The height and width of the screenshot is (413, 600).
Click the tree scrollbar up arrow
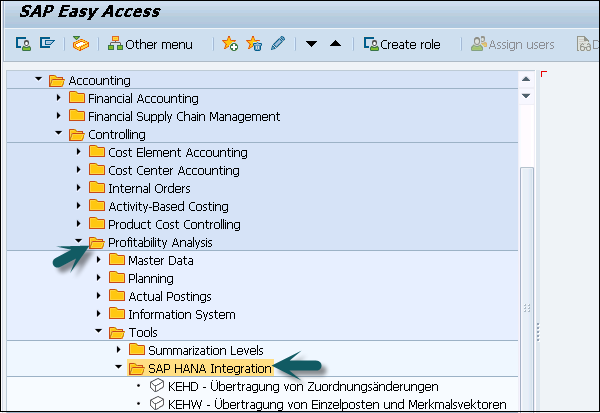[527, 78]
